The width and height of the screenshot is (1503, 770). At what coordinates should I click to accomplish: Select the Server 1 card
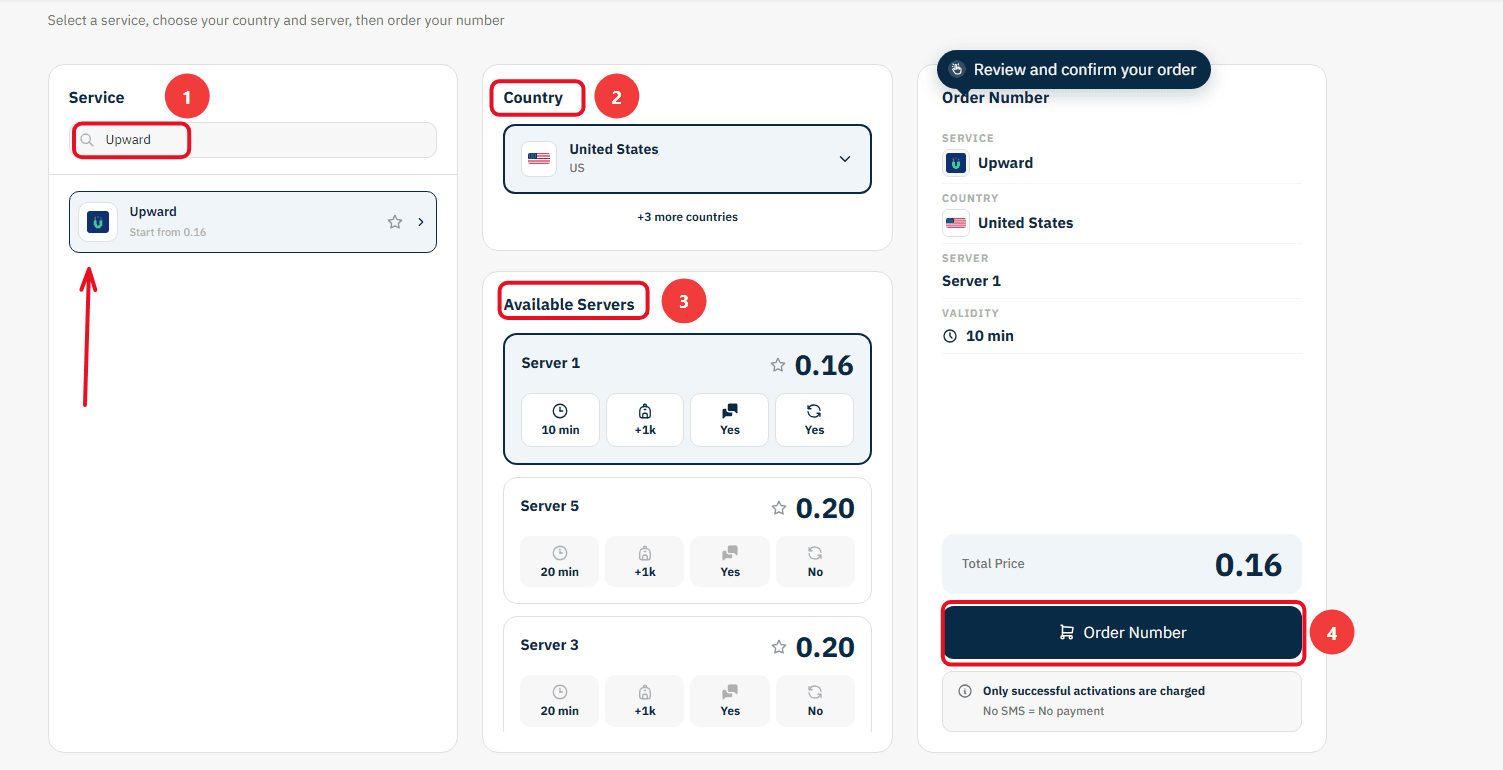click(687, 399)
